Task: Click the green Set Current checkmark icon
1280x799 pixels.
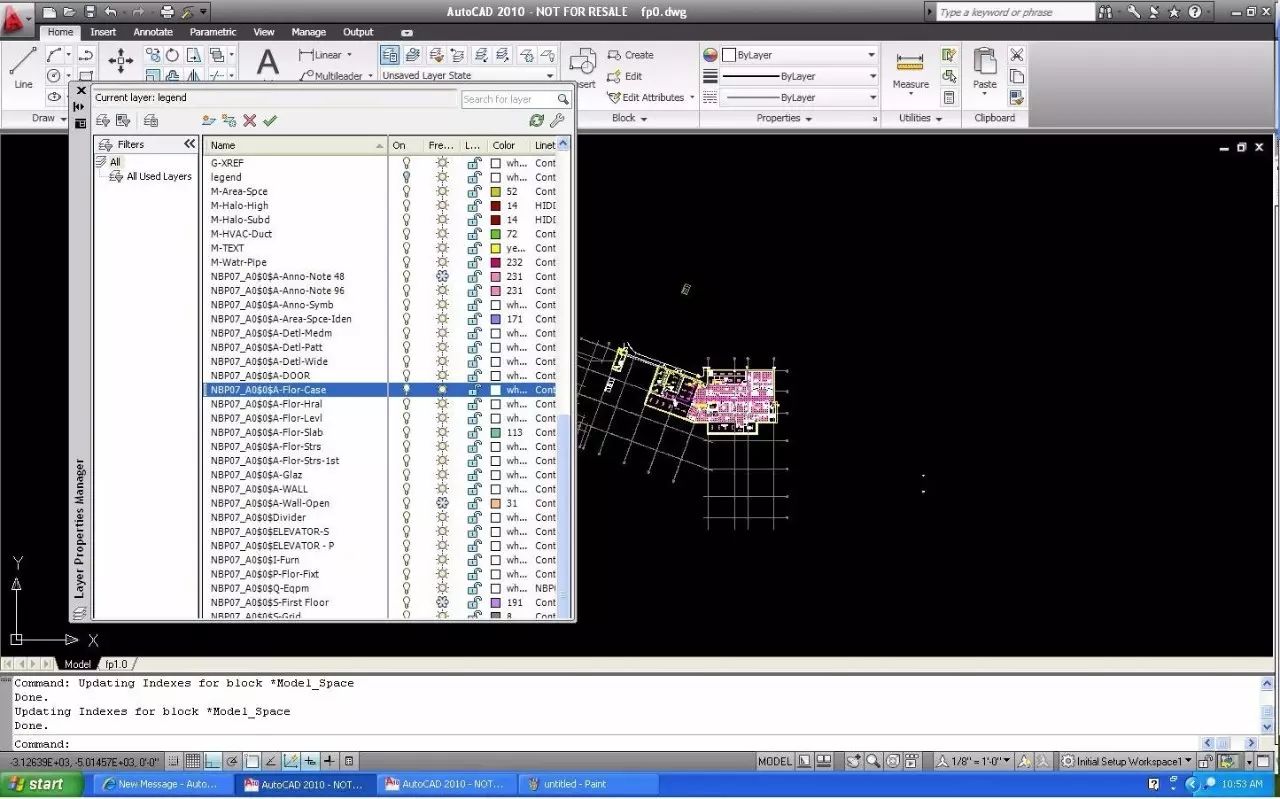Action: (x=270, y=120)
